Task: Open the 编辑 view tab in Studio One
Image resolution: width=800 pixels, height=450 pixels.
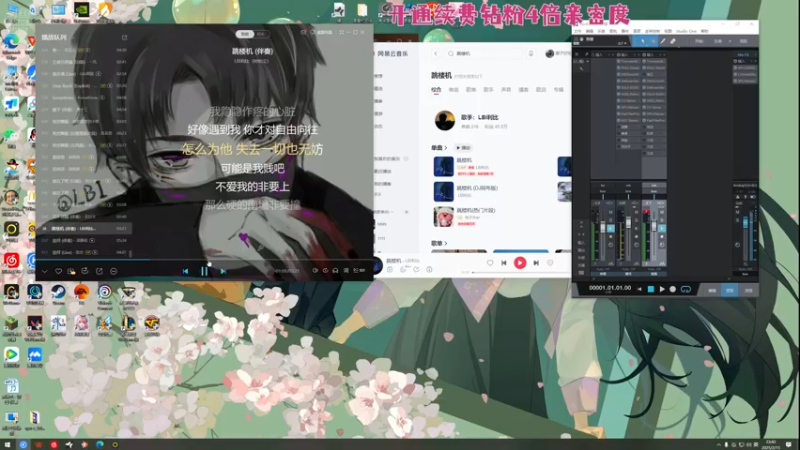Action: tap(712, 290)
